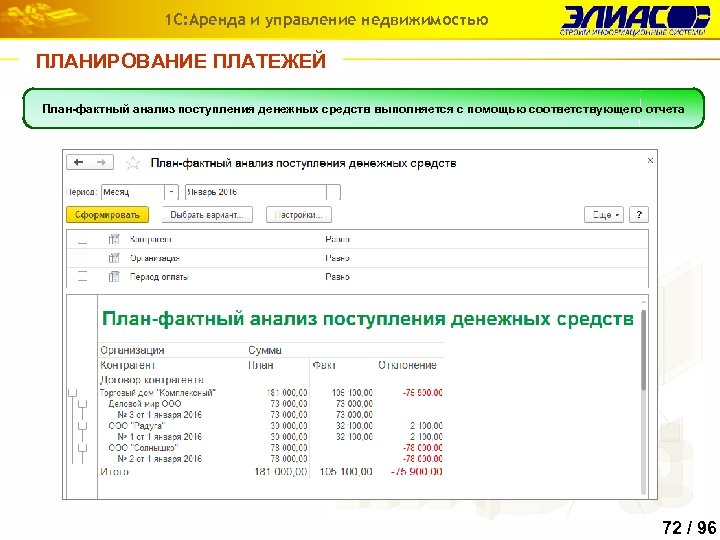Screen dimensions: 720x540
Task: Click the ЭЛИАС company logo
Action: pos(635,20)
